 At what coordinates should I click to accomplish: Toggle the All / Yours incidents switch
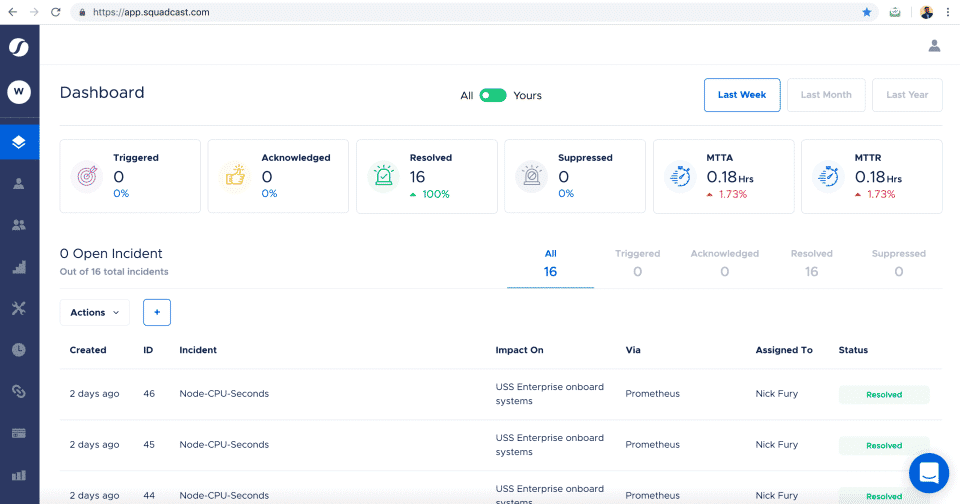pos(493,95)
